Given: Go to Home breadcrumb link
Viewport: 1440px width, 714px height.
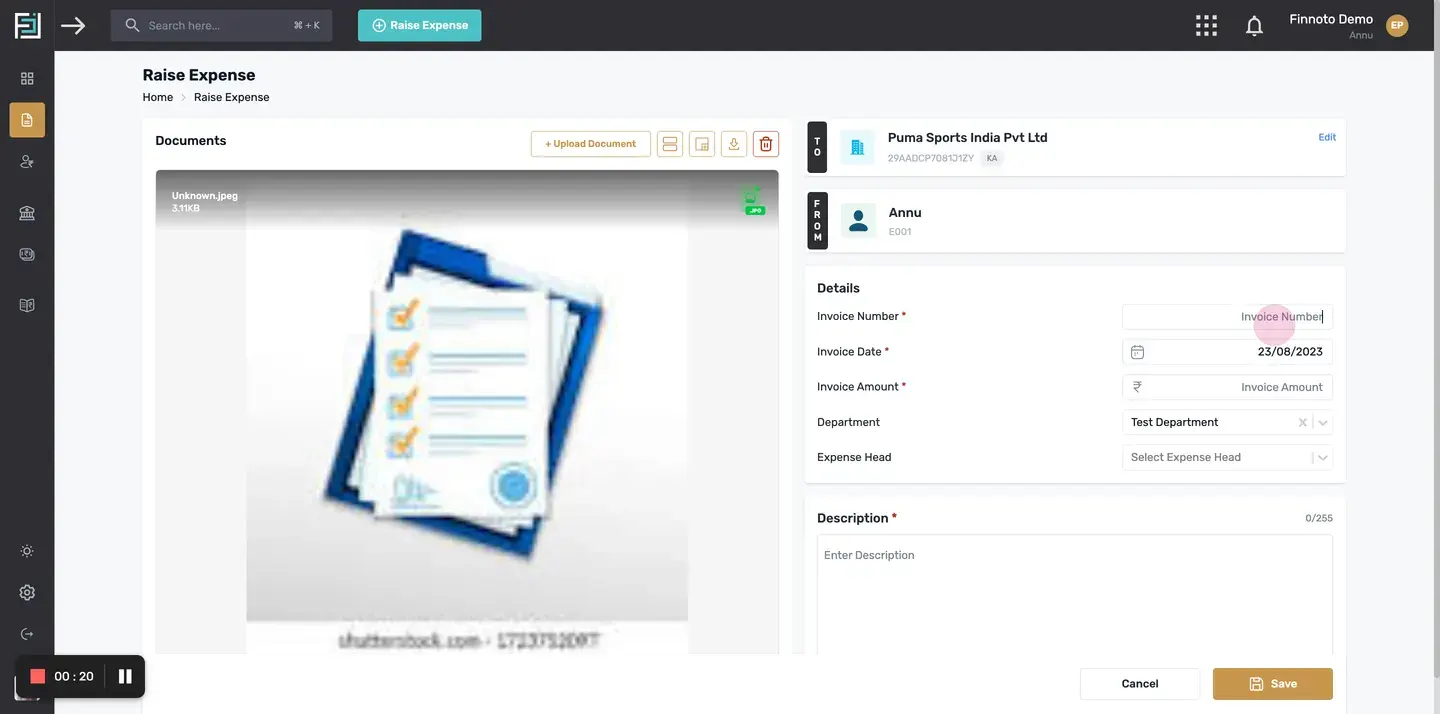Looking at the screenshot, I should [x=157, y=98].
